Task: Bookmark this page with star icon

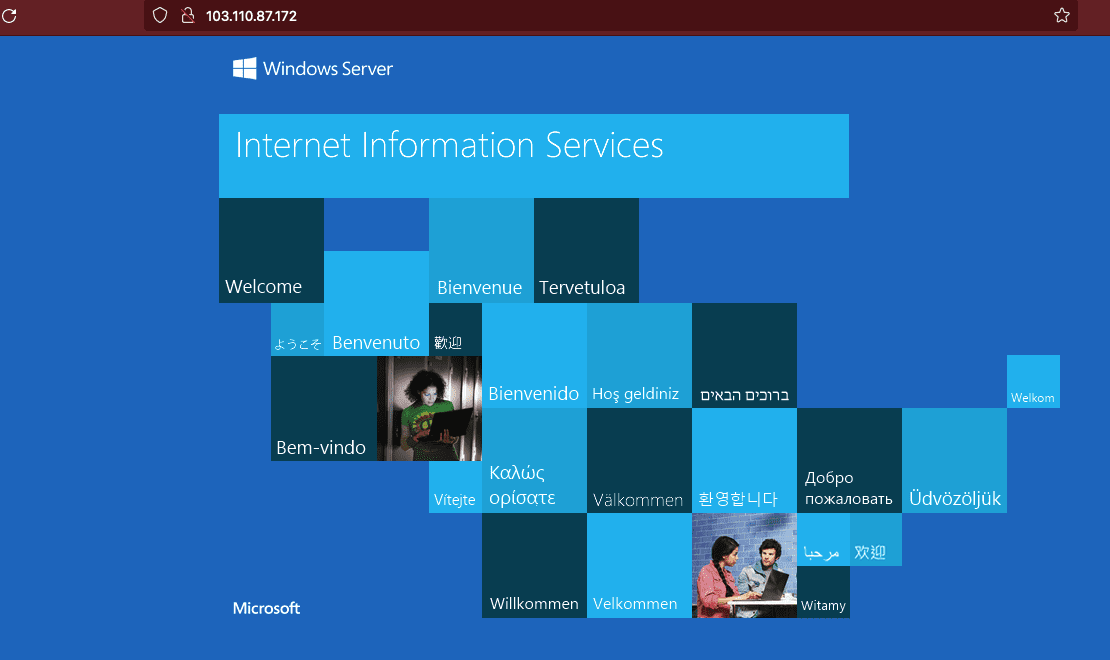Action: coord(1061,16)
